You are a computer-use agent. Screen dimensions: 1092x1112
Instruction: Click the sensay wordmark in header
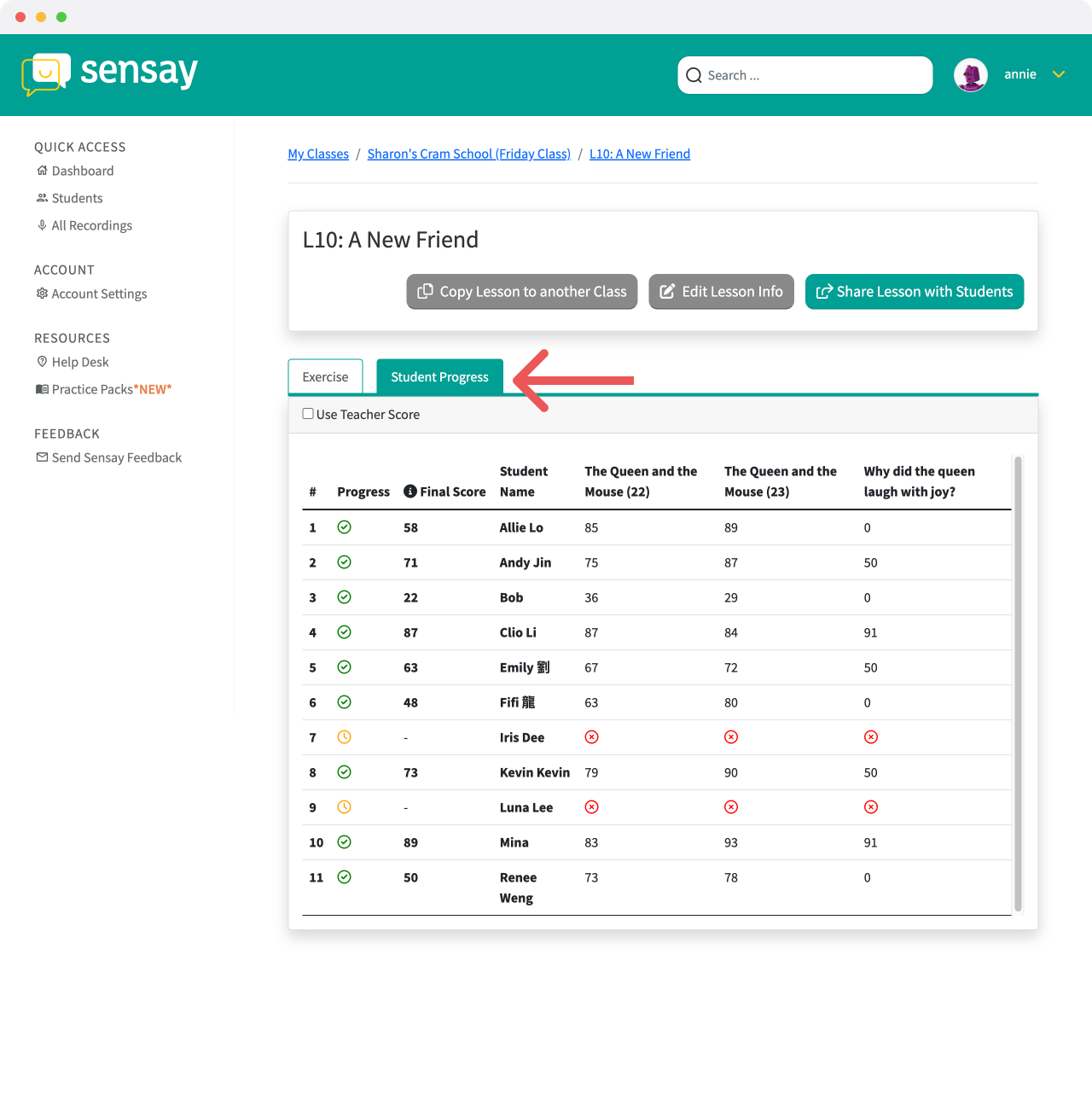pyautogui.click(x=139, y=72)
